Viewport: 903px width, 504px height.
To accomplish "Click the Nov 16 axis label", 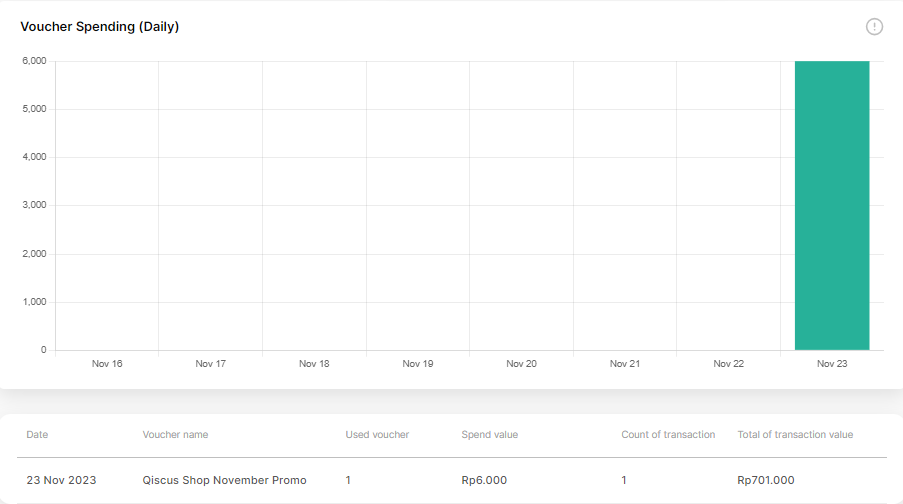I will (x=107, y=363).
